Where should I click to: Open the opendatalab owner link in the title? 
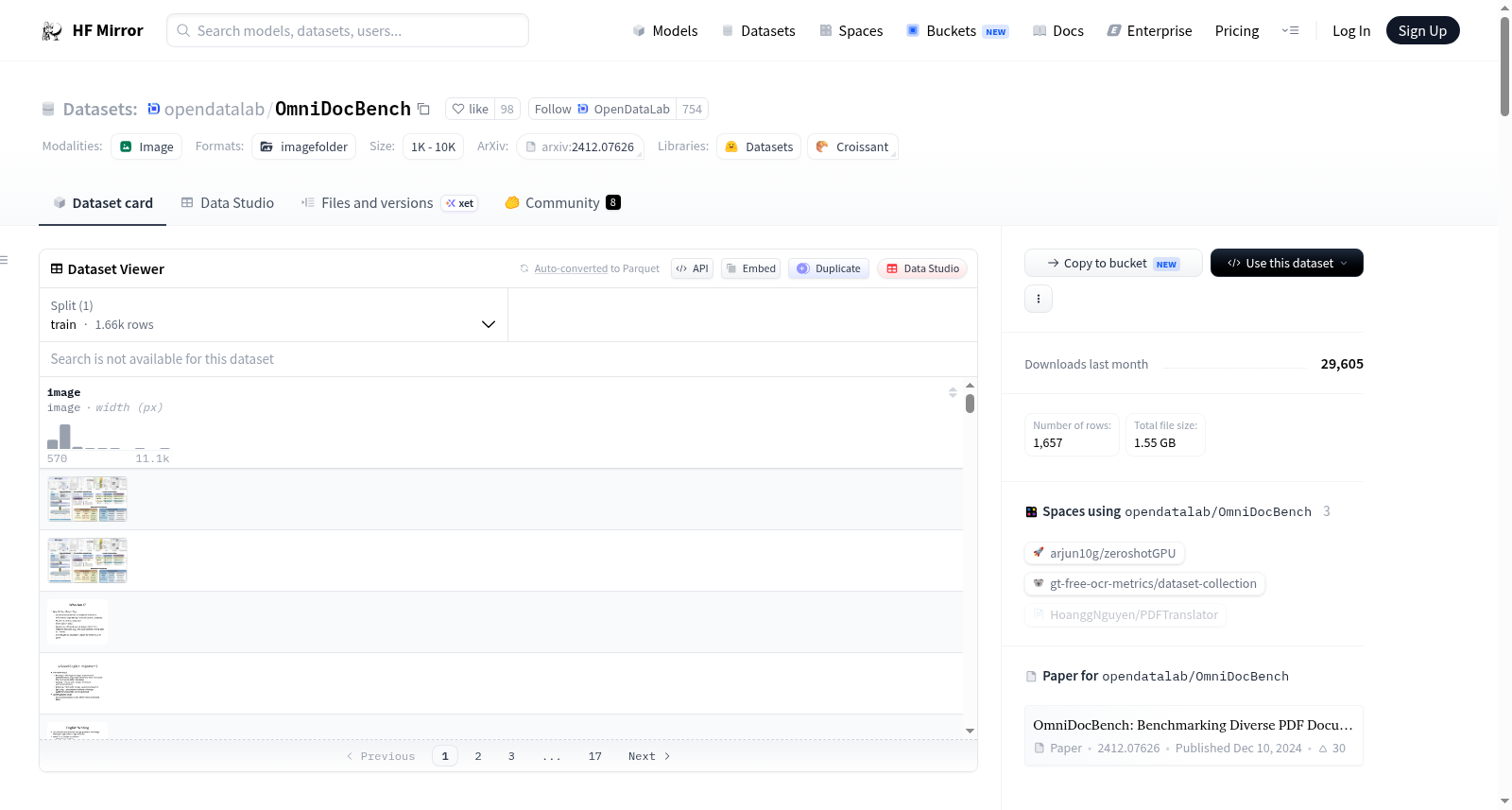tap(215, 110)
